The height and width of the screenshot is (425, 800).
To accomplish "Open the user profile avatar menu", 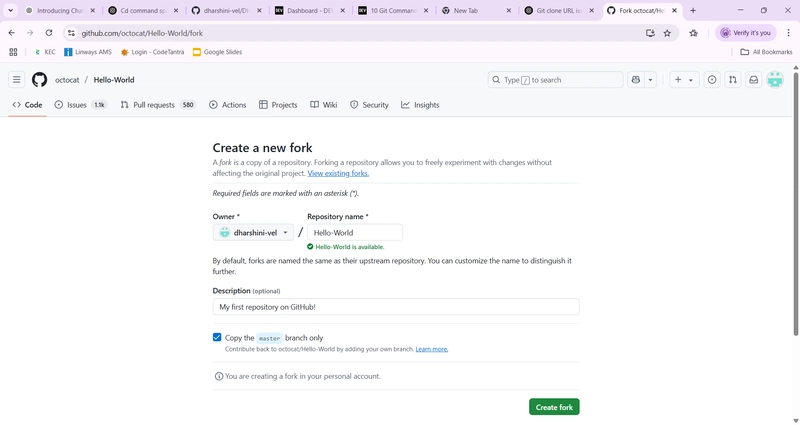I will [x=775, y=80].
